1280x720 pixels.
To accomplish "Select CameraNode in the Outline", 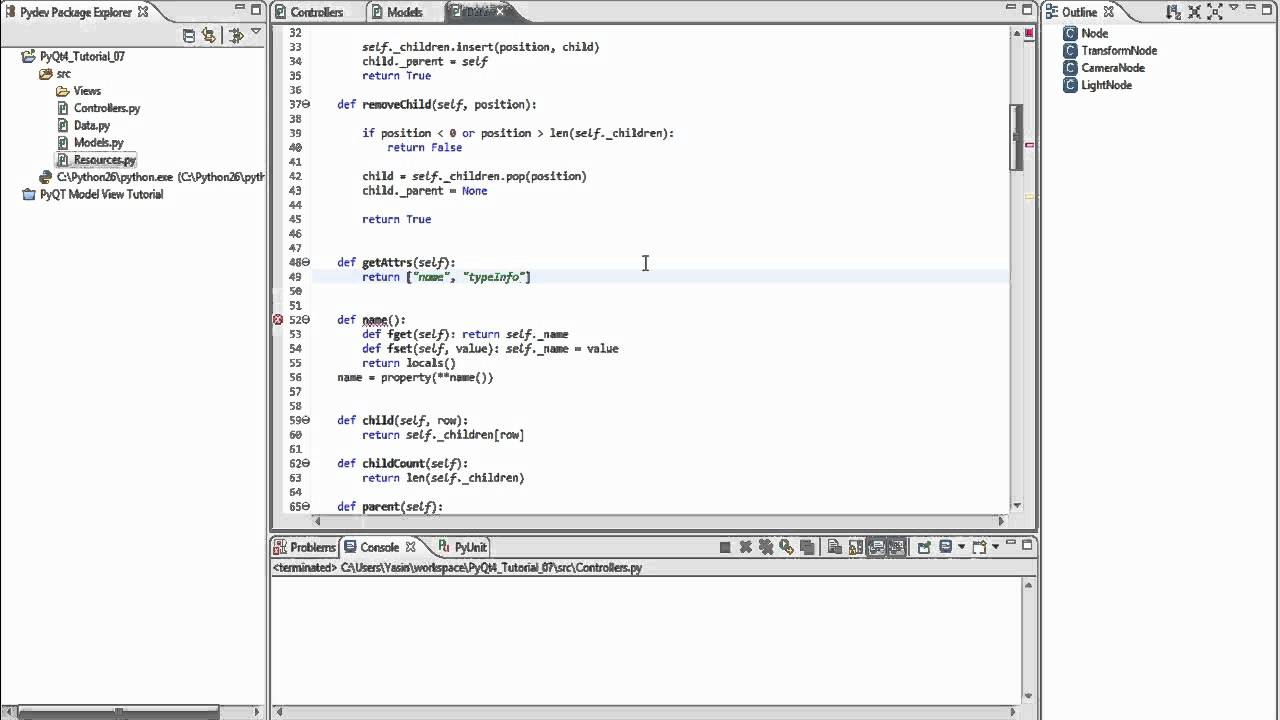I will [x=1113, y=68].
